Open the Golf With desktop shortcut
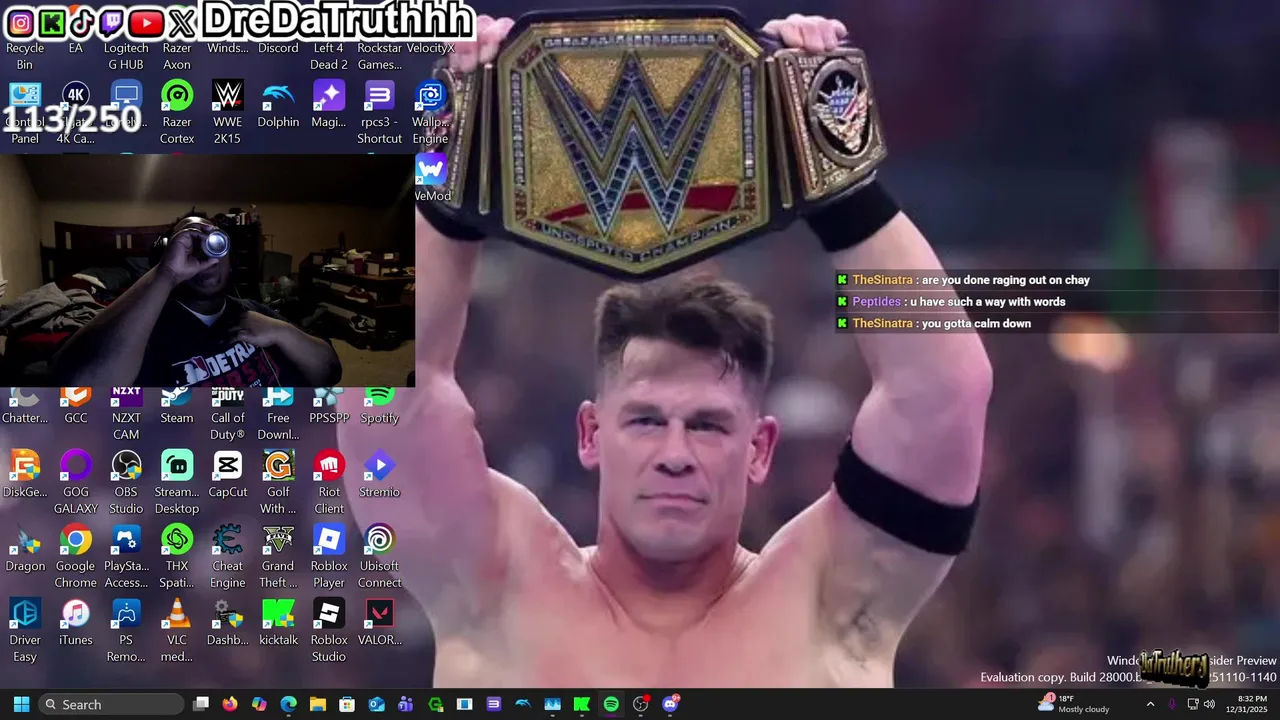 click(278, 482)
